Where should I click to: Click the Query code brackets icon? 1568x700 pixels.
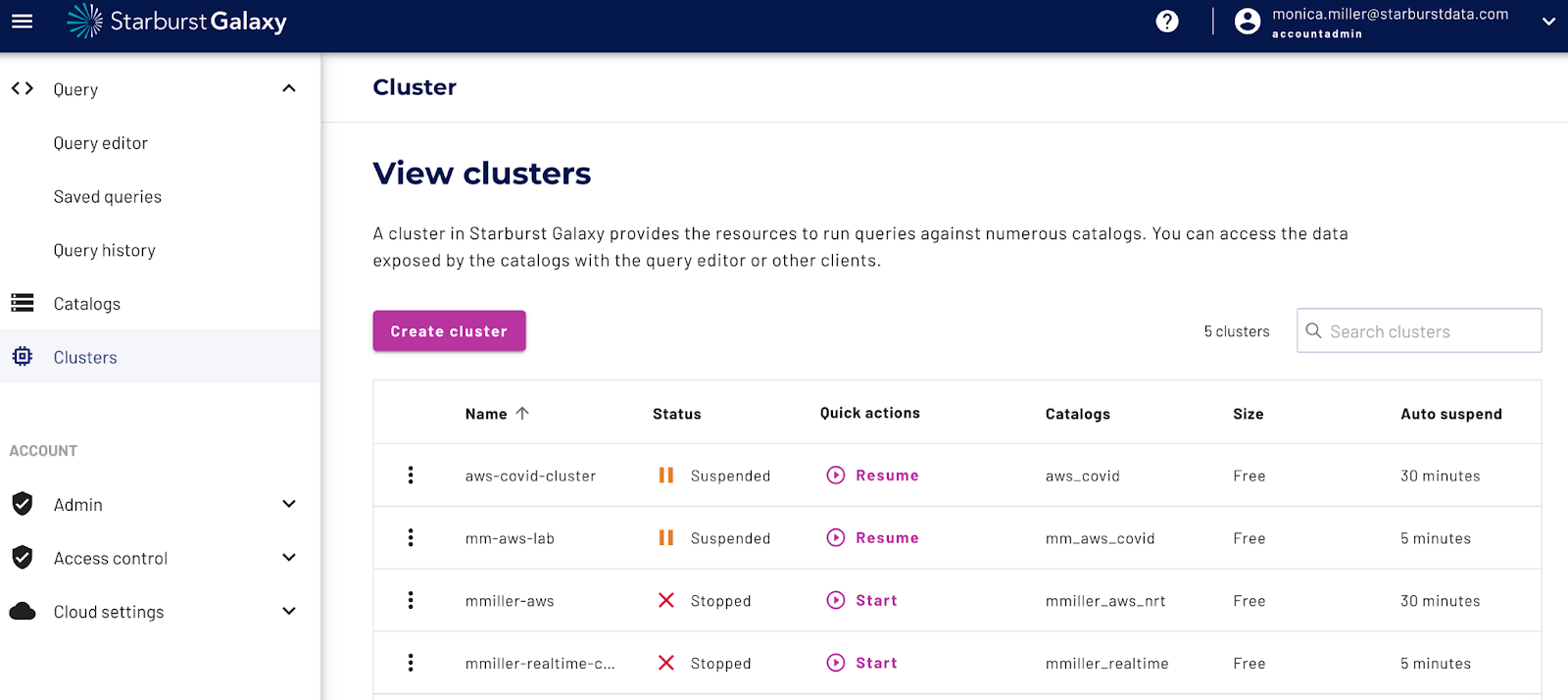click(x=23, y=88)
